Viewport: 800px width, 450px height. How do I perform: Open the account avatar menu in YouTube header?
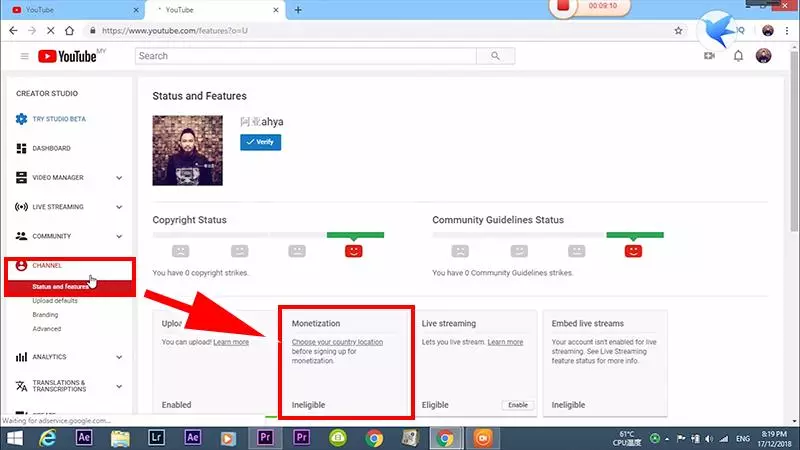click(763, 56)
